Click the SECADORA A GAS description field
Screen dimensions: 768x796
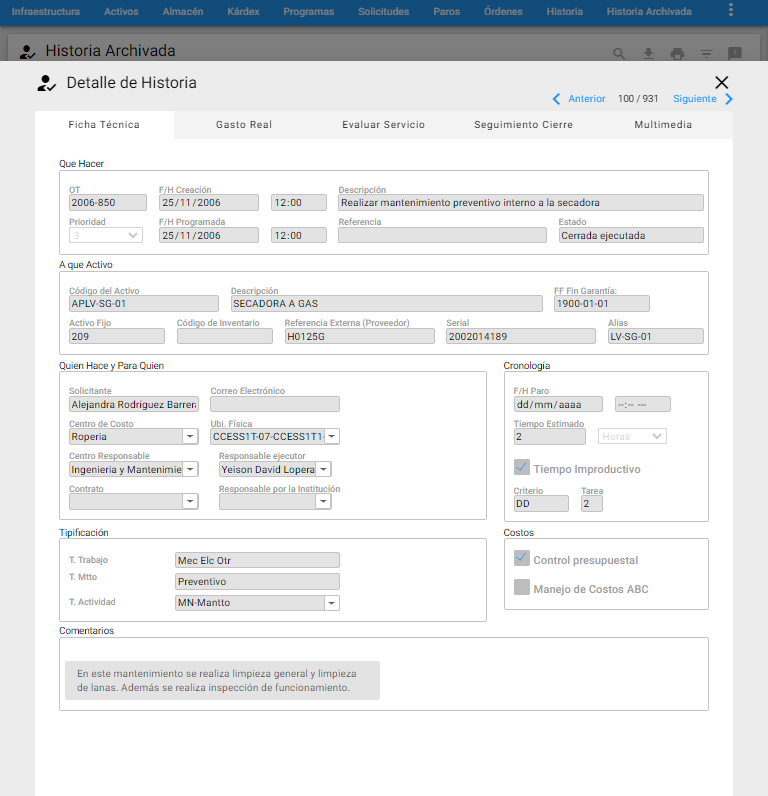pos(386,304)
